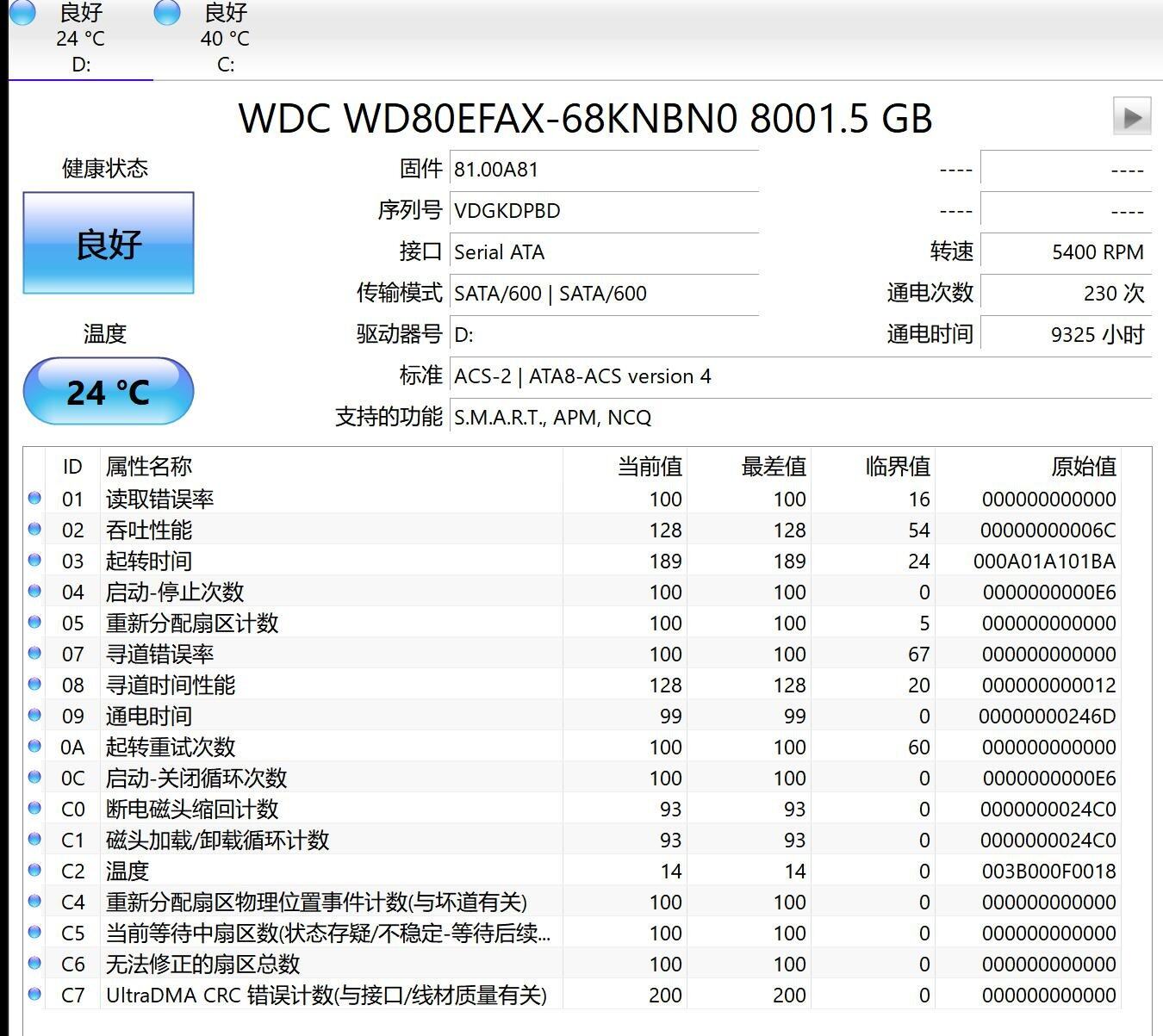Click the status dot for ID C5 row
Screen dimensions: 1163x1036
[x=34, y=932]
